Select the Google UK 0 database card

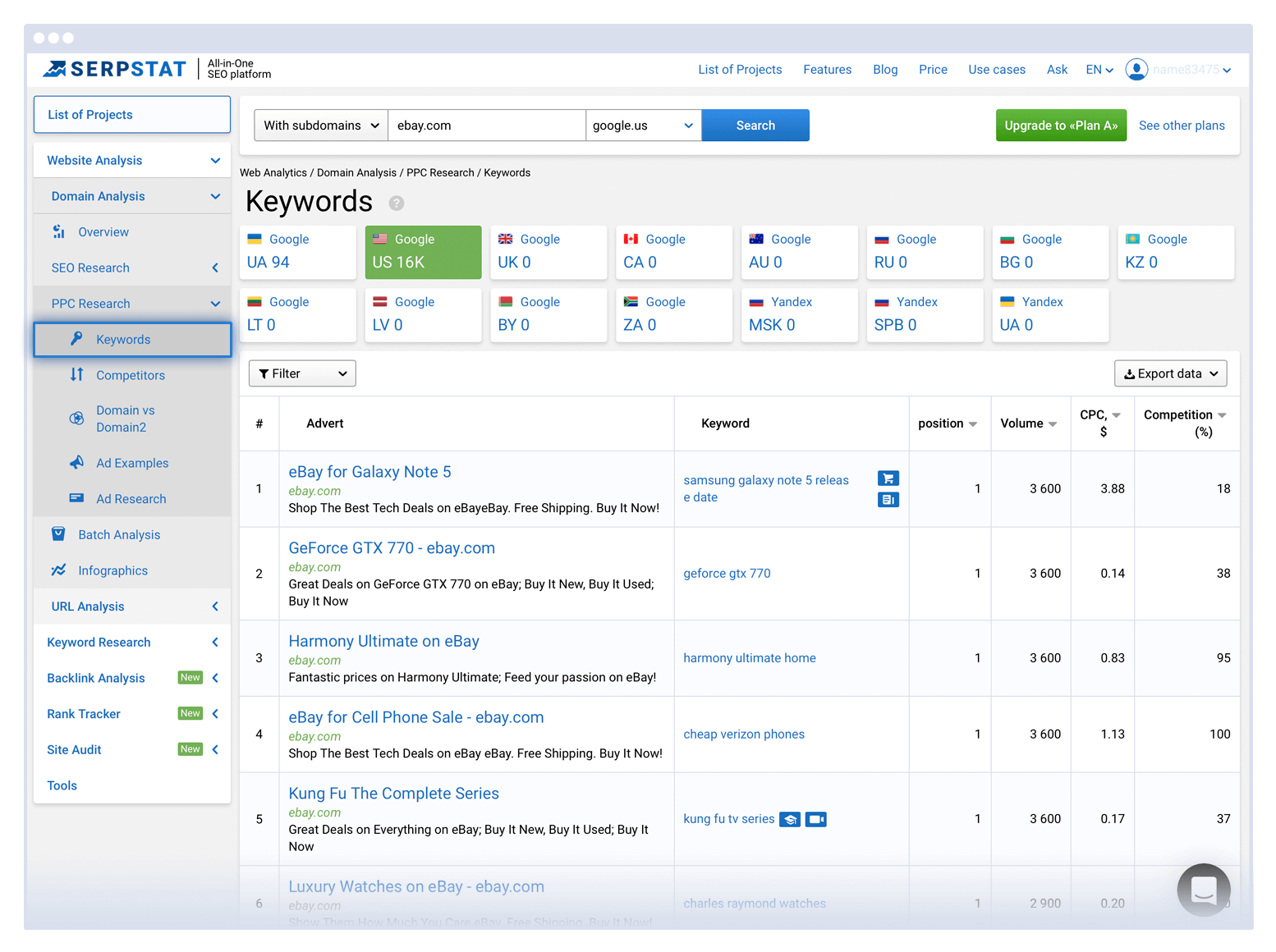point(548,252)
